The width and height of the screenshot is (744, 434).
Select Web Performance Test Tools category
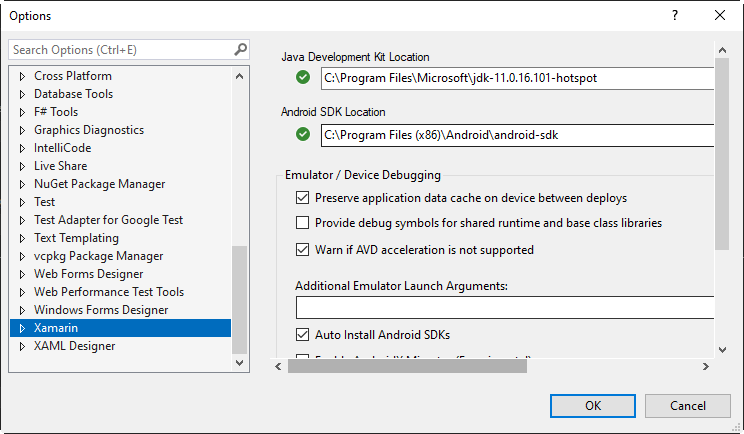click(109, 292)
